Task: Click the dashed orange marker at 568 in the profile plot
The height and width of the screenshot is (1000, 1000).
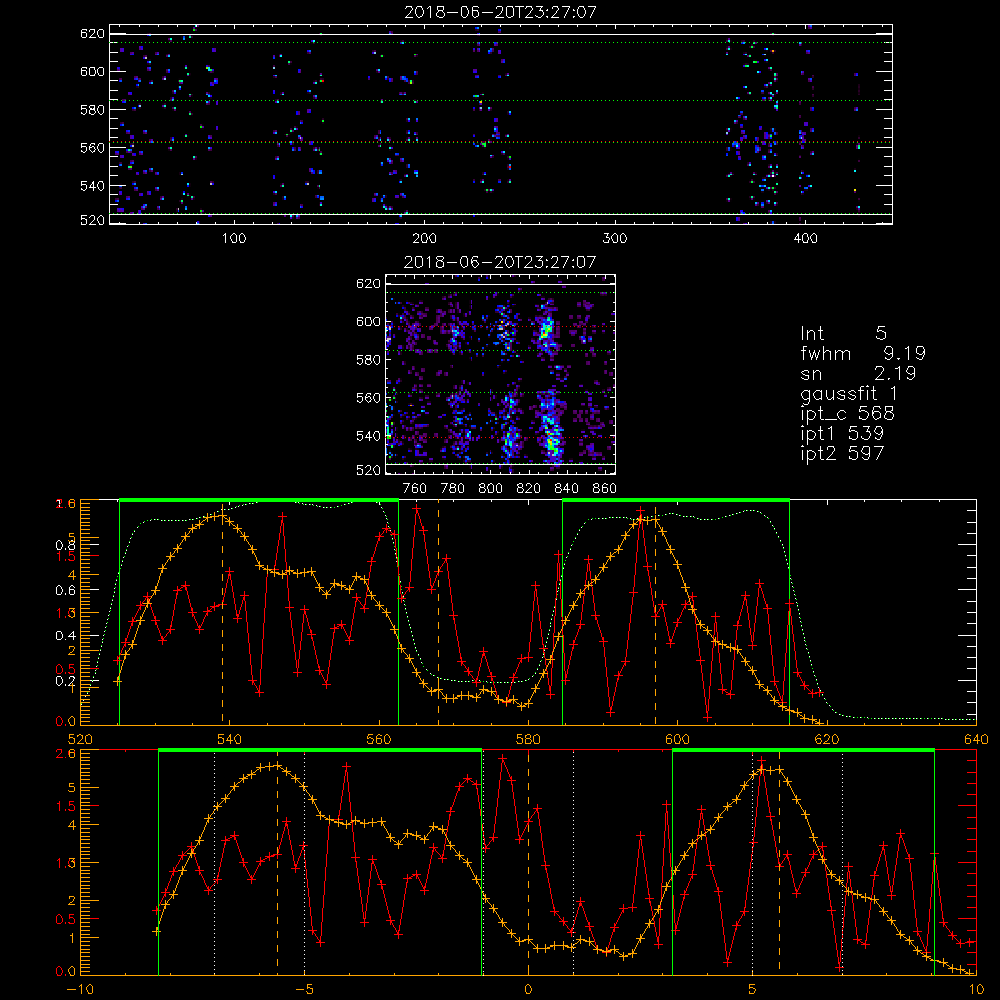Action: pyautogui.click(x=438, y=614)
